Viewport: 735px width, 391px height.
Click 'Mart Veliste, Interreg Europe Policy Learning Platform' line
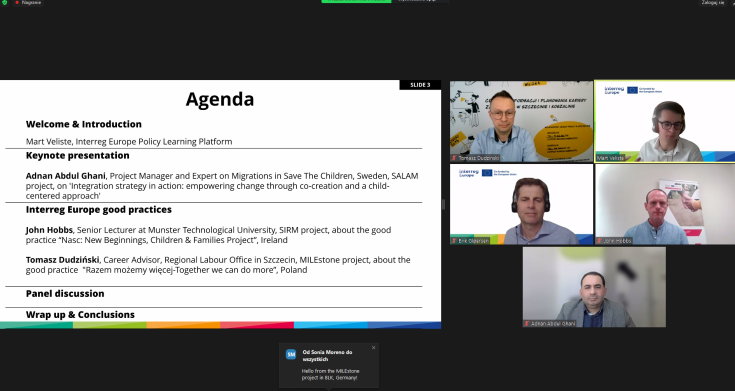(x=129, y=142)
